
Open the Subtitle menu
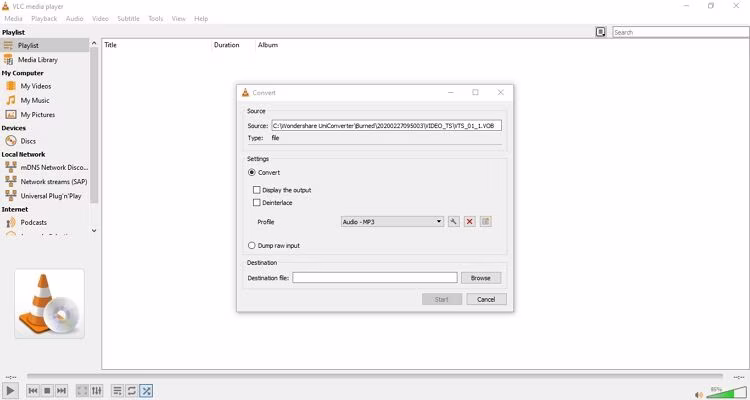point(128,19)
